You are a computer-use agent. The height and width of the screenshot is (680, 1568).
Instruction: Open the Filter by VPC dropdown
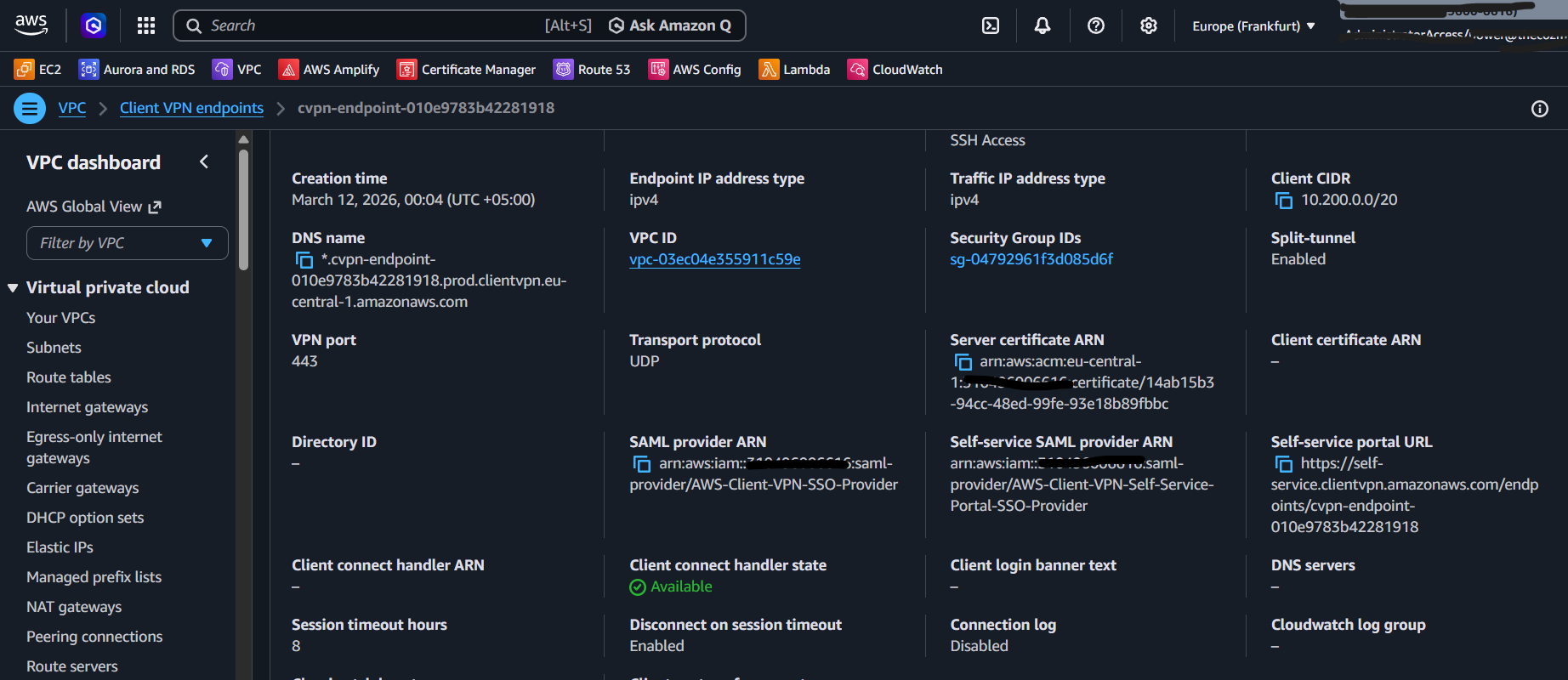128,243
